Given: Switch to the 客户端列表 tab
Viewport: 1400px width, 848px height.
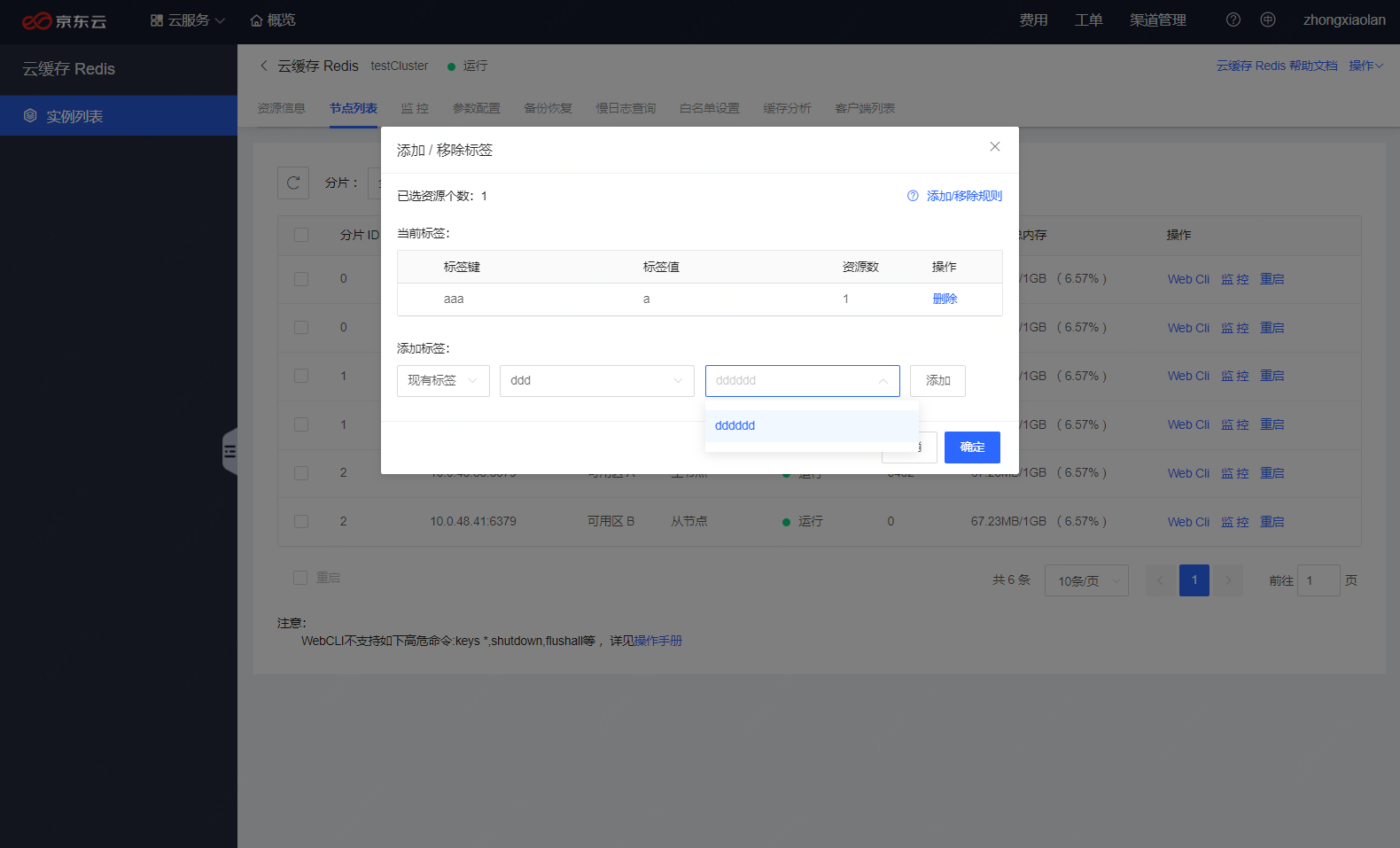Looking at the screenshot, I should click(x=865, y=108).
